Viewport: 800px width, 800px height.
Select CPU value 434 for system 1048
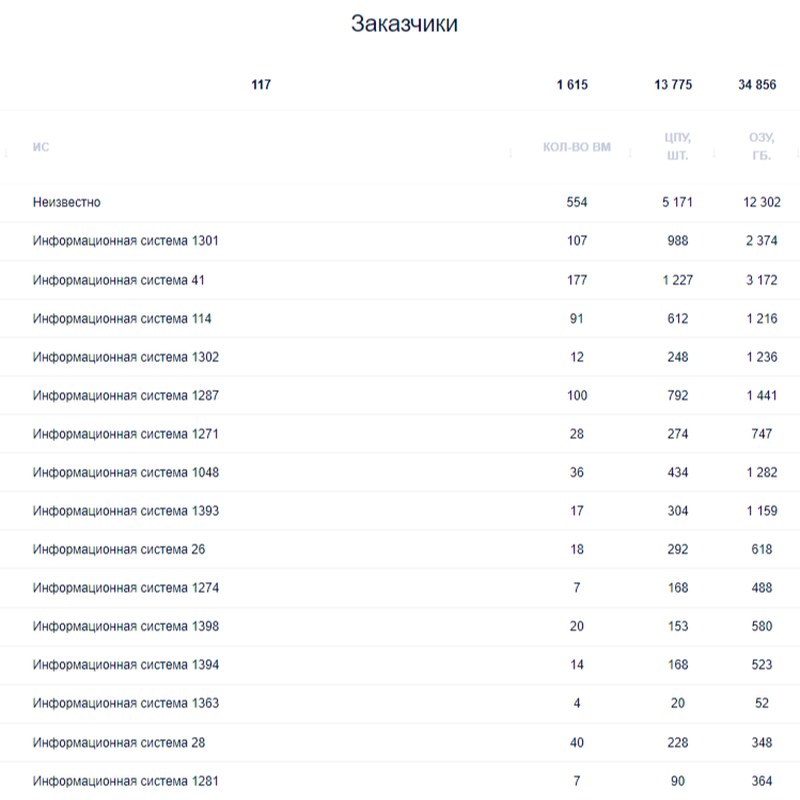pos(678,472)
